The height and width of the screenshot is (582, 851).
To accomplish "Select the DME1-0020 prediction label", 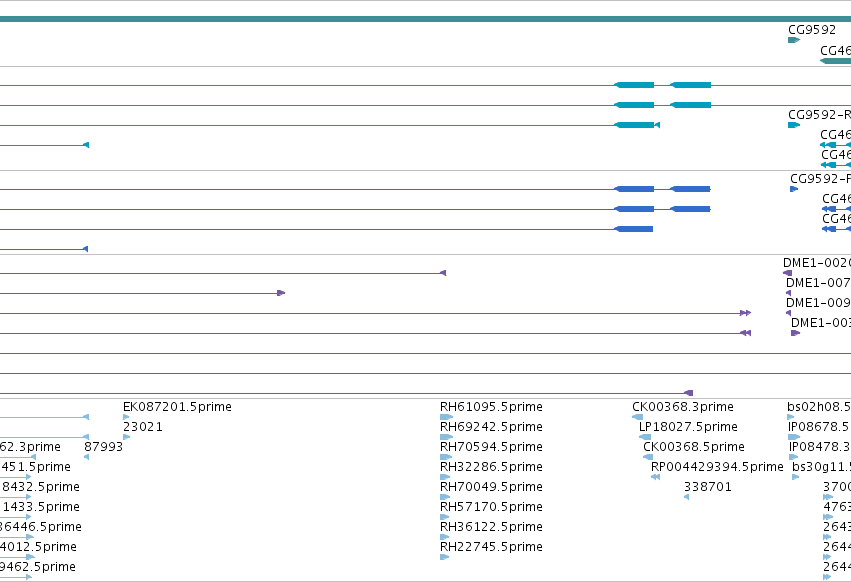I will (817, 263).
